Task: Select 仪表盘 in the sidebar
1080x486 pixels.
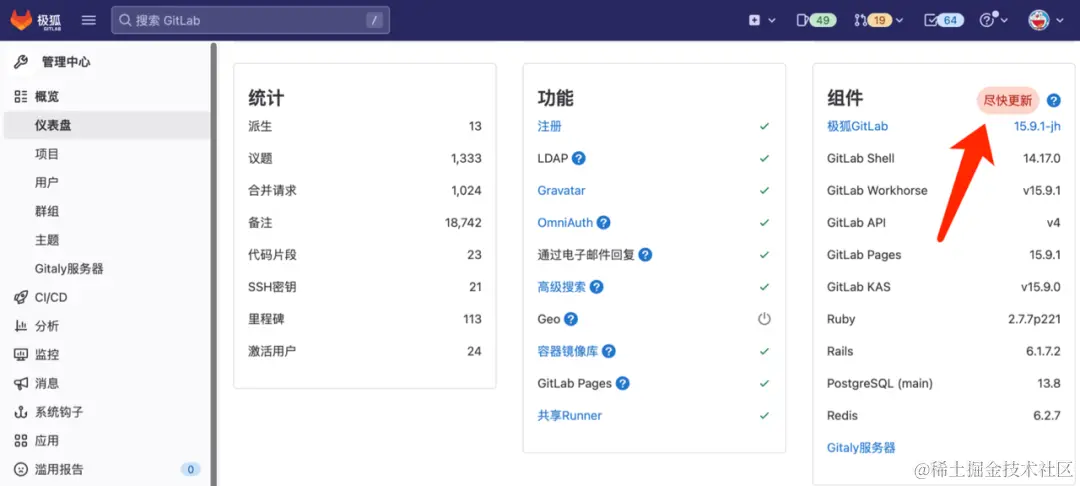Action: click(x=106, y=125)
